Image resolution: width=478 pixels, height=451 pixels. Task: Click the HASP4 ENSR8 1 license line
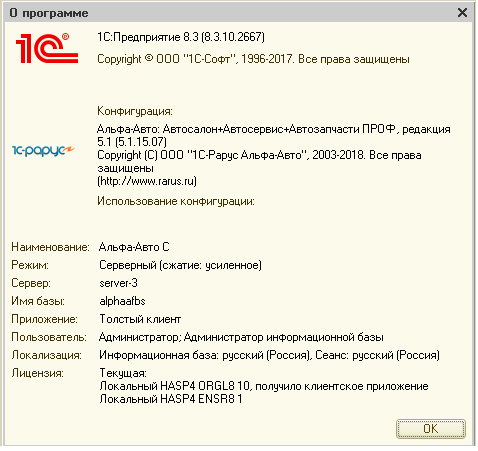tap(171, 399)
